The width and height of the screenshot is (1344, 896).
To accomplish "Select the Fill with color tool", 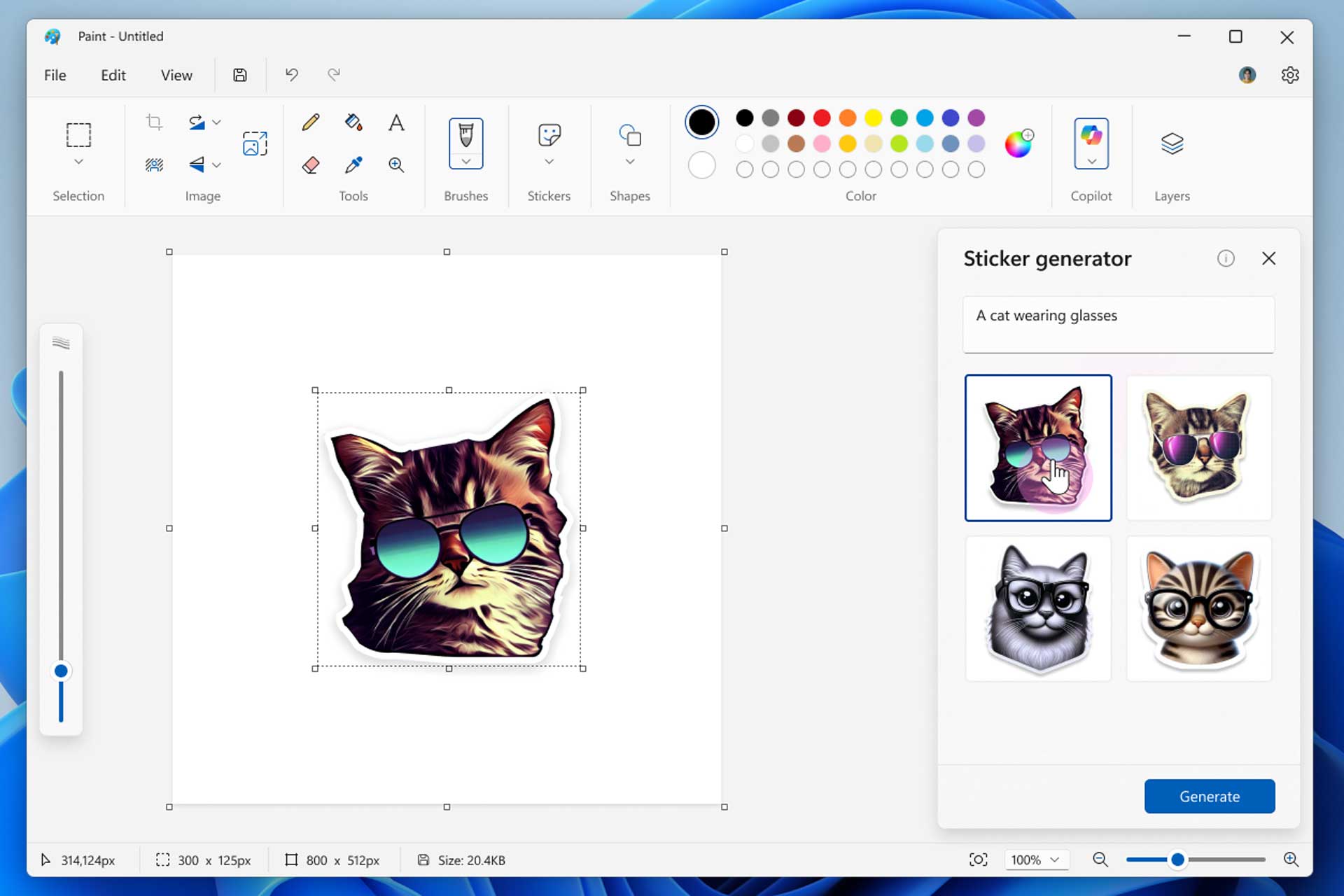I will tap(354, 122).
